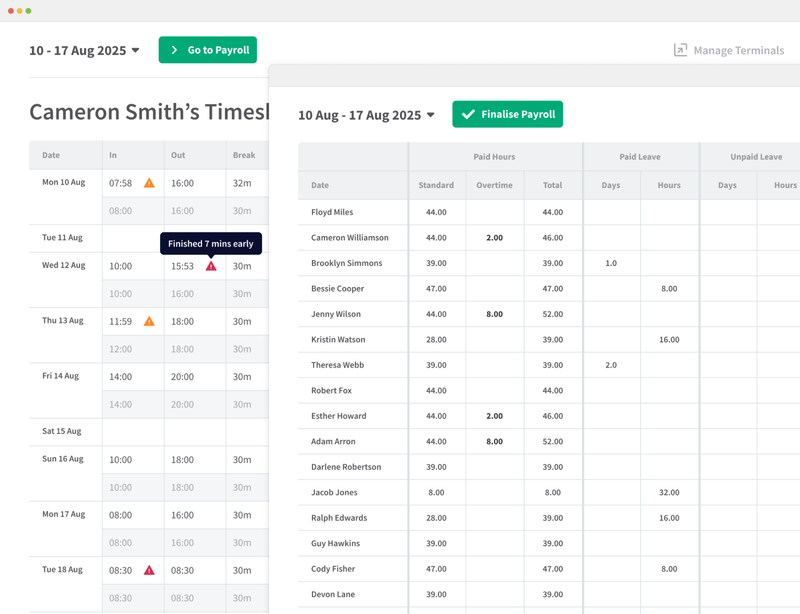Click the checkmark icon inside Finalise Payroll
This screenshot has width=800, height=614.
tap(471, 115)
